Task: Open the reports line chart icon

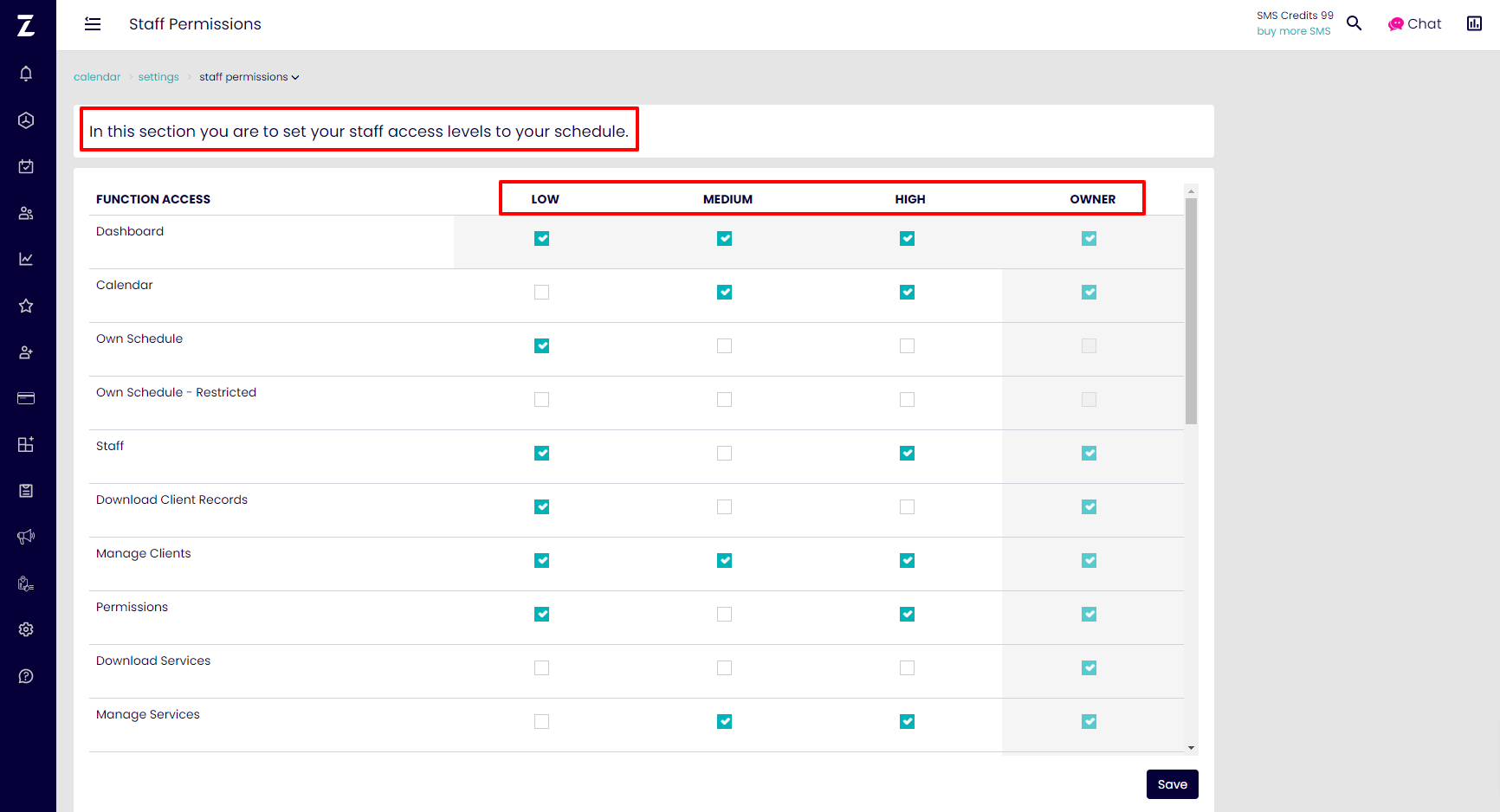Action: [x=26, y=259]
